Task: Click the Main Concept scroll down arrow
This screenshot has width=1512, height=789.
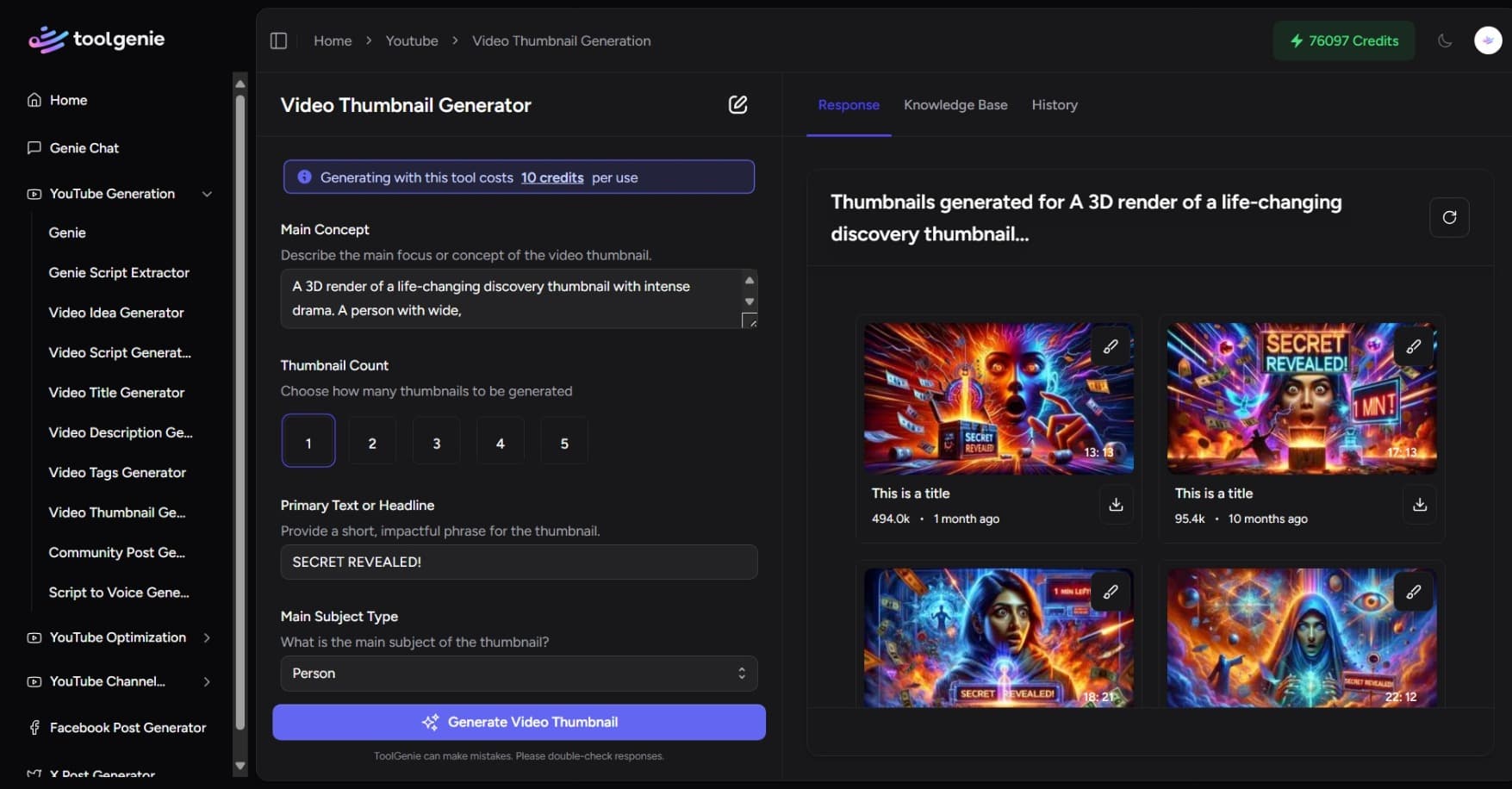Action: [x=750, y=301]
